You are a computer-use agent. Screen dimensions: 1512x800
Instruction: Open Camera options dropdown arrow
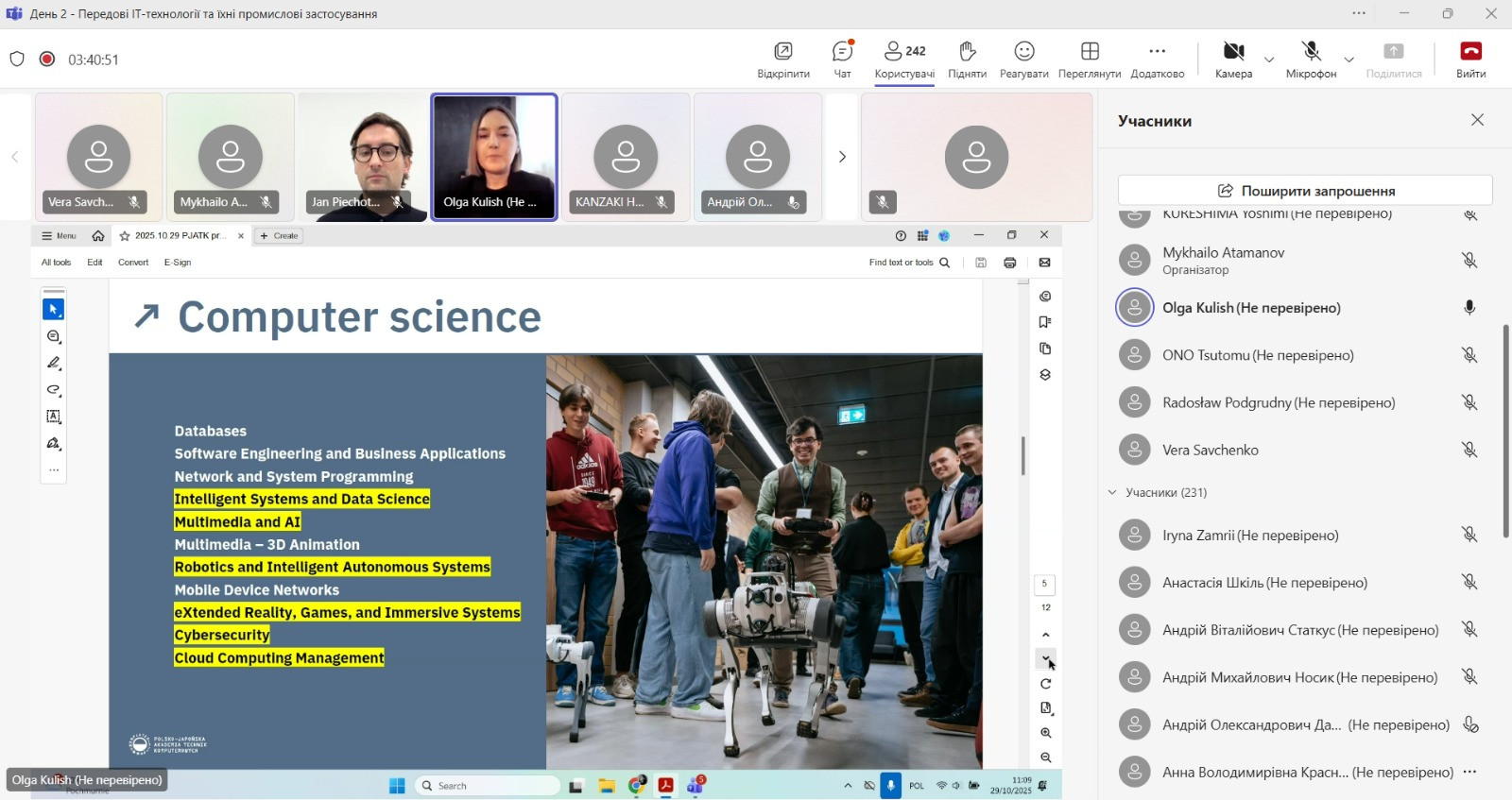point(1269,60)
